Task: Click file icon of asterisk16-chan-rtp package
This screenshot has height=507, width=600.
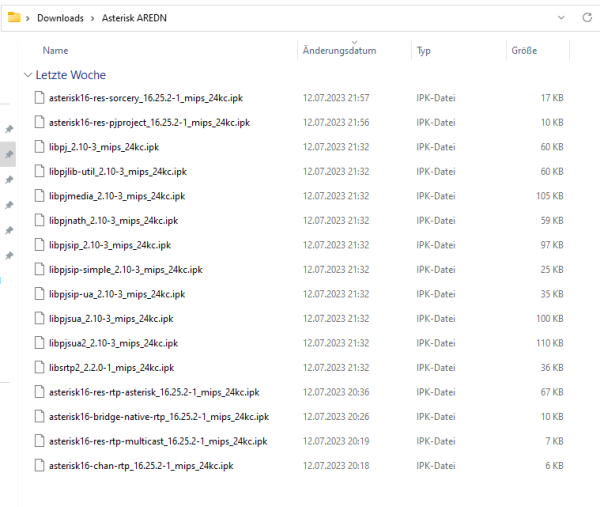Action: (39, 466)
